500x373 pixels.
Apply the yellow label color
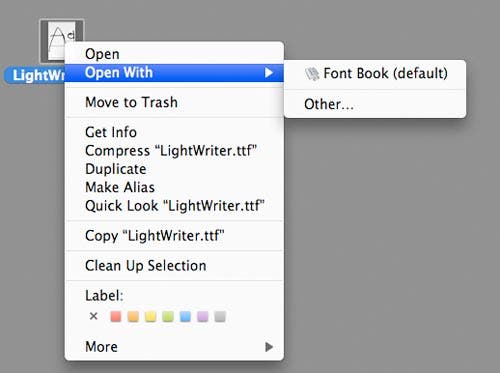coord(150,316)
